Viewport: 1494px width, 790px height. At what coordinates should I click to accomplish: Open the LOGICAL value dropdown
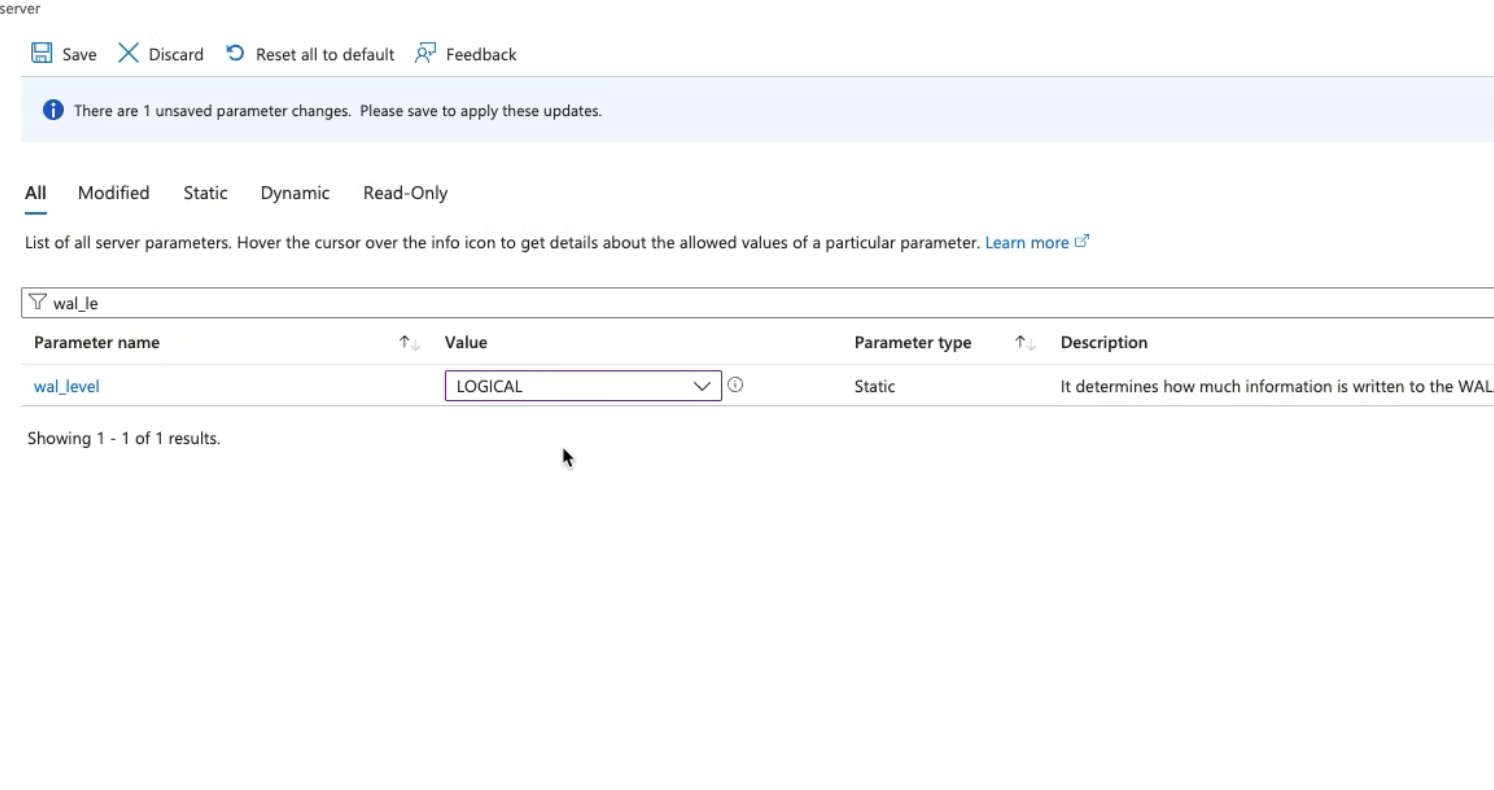tap(583, 386)
